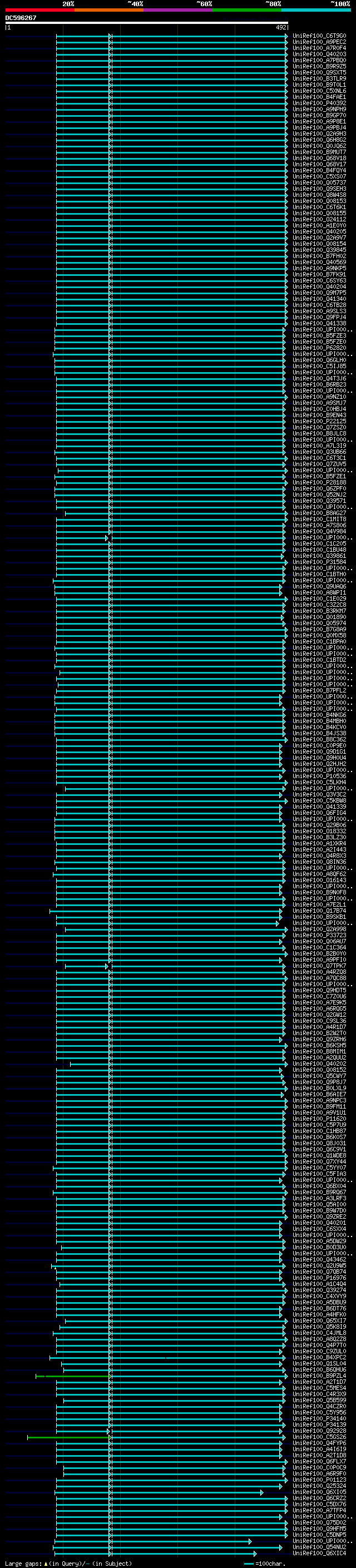The width and height of the screenshot is (356, 1568).
Task: Click label UniRef100_B8C362
Action: pos(319,739)
